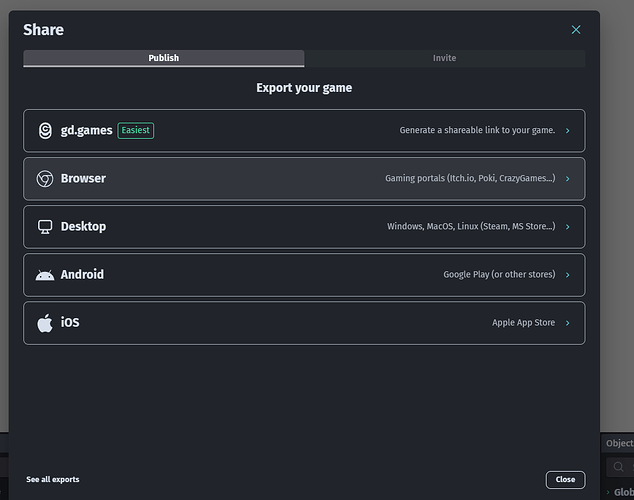Select the Desktop export label
This screenshot has height=500, width=634.
pyautogui.click(x=83, y=226)
